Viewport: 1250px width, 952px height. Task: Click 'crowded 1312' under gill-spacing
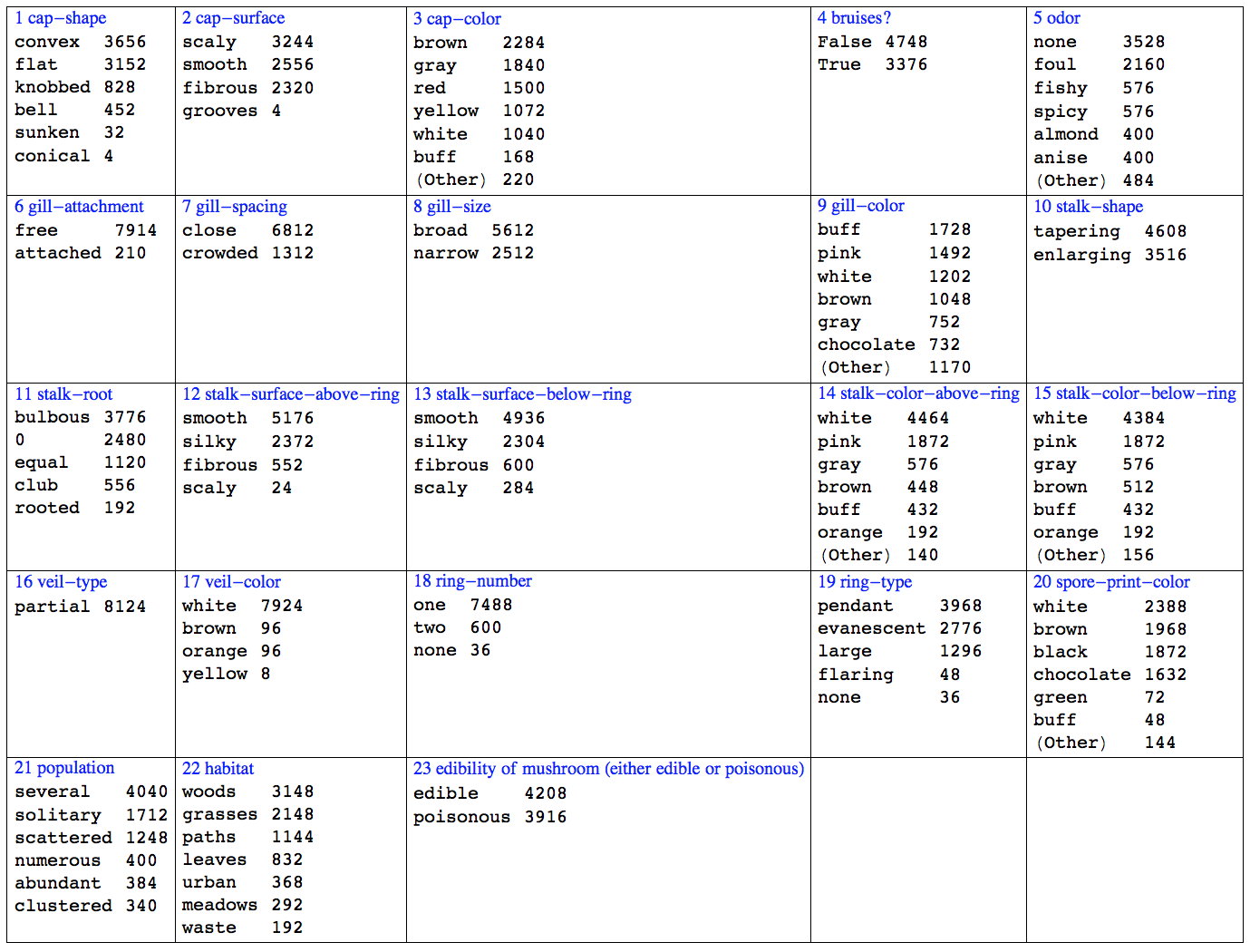(247, 253)
